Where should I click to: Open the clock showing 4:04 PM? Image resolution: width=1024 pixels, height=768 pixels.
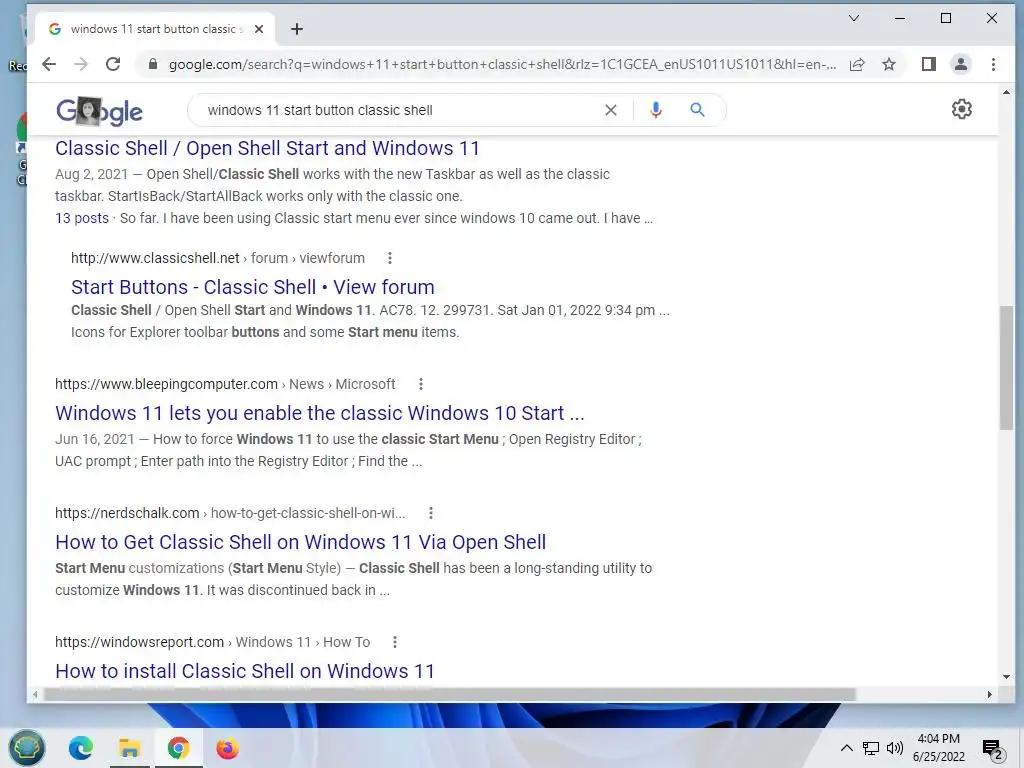pos(938,748)
